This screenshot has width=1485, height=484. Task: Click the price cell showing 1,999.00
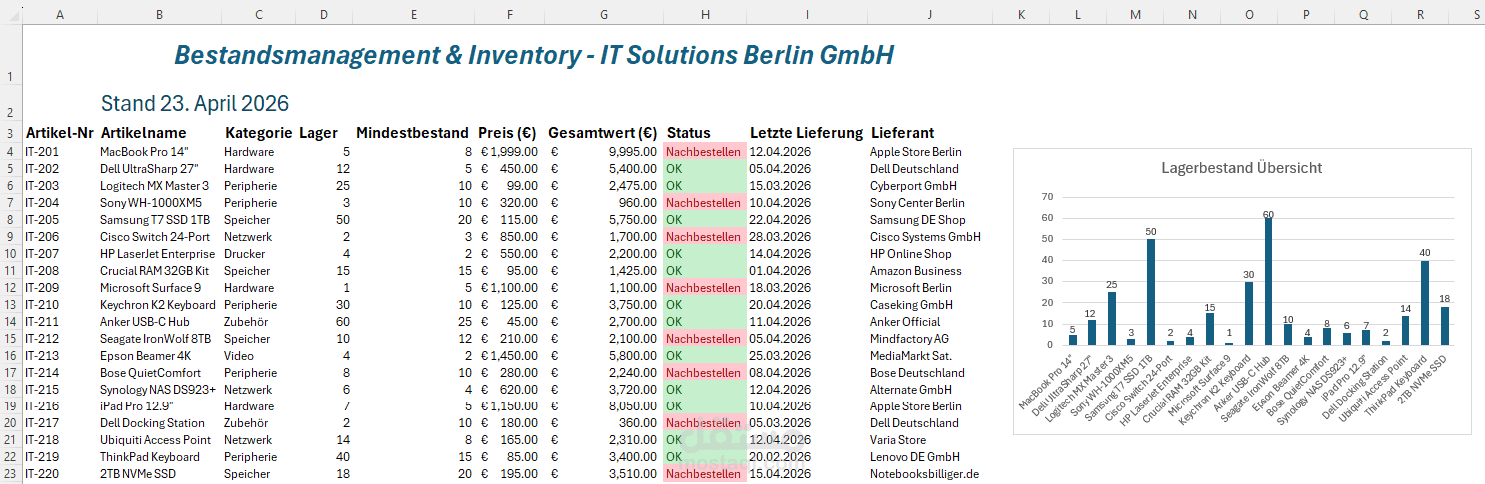coord(508,152)
